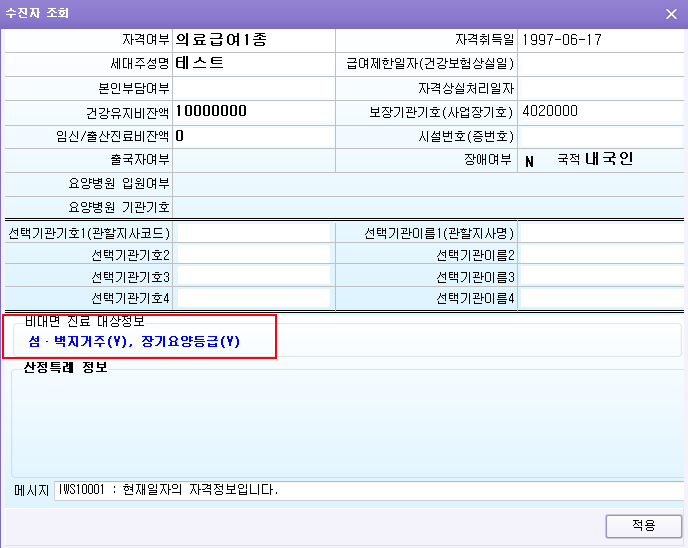The image size is (688, 548).
Task: Select the 선택기관기호2 input field
Action: coord(252,255)
